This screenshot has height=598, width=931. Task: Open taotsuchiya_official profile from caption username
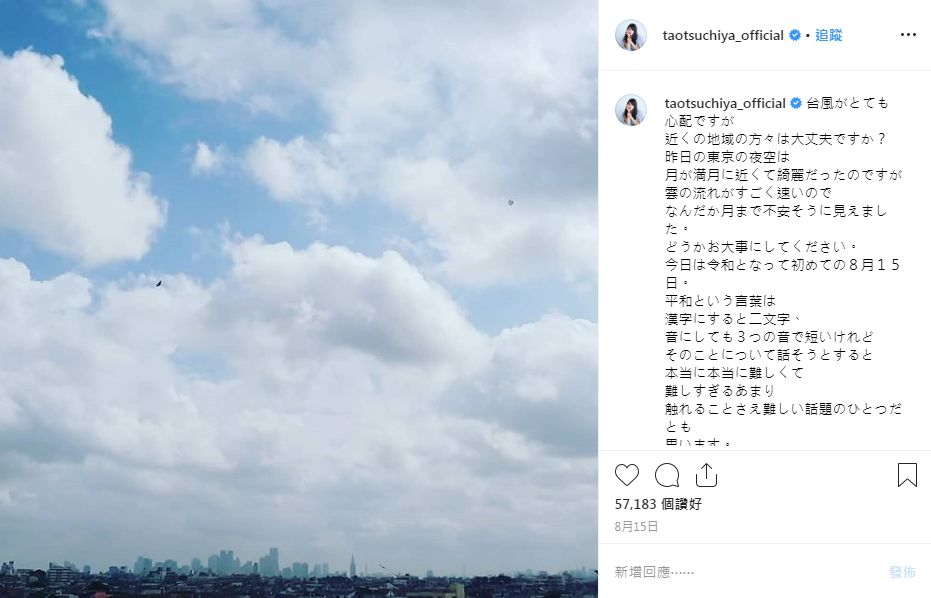[725, 103]
